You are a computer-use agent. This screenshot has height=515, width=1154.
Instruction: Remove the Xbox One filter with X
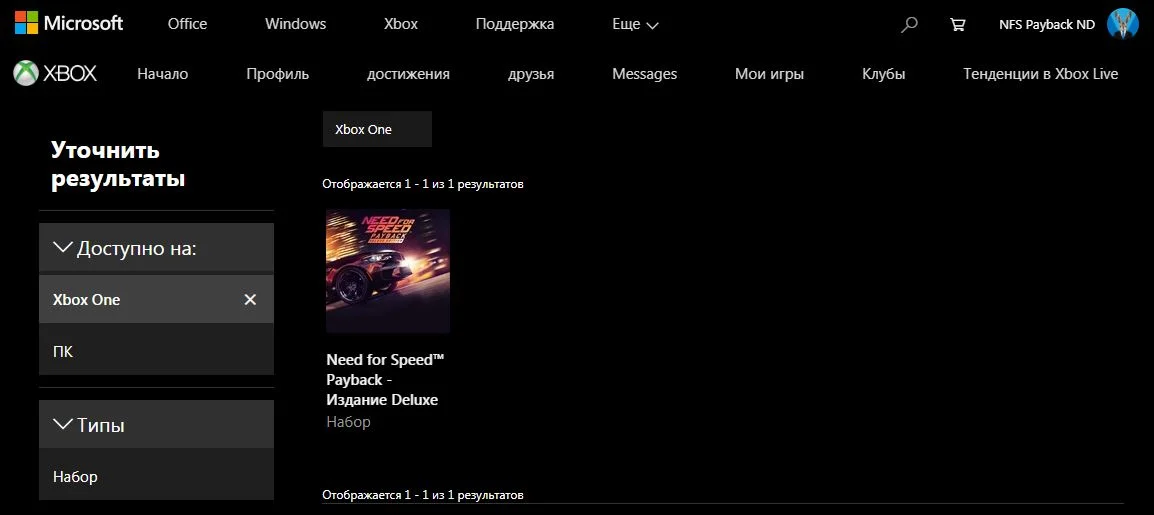(250, 299)
